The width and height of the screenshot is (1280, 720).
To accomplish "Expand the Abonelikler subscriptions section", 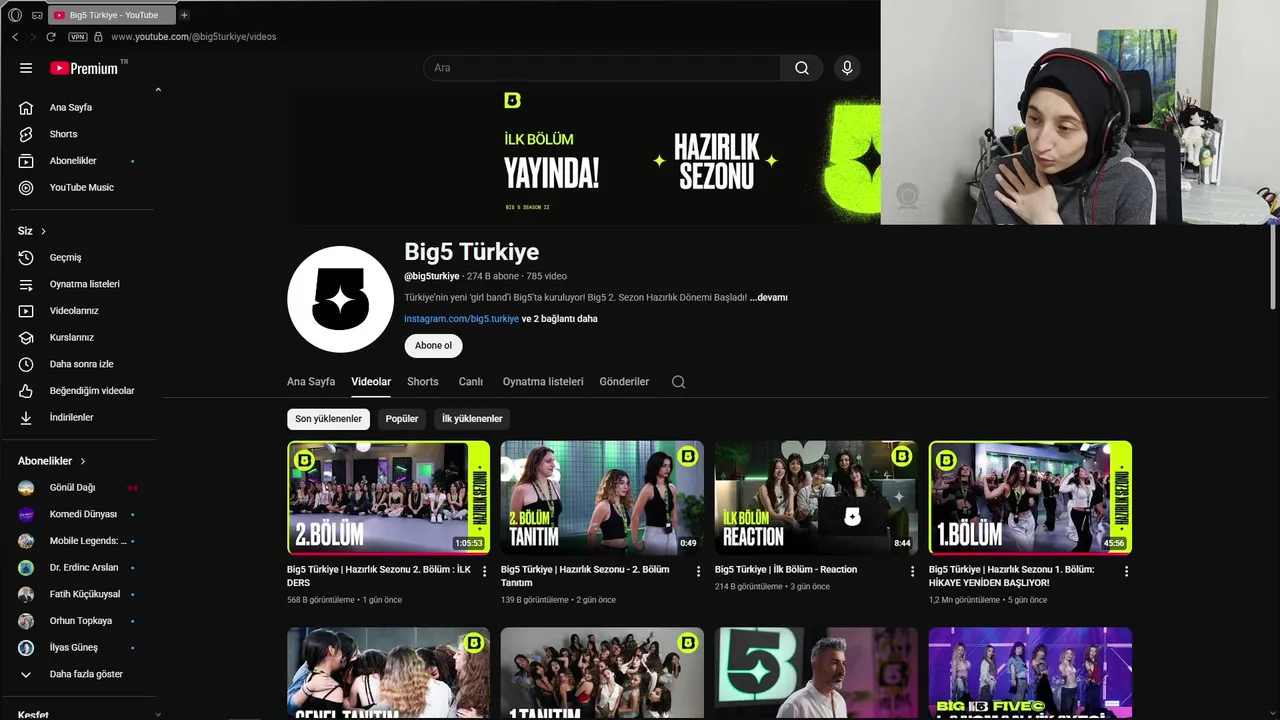I will [52, 461].
